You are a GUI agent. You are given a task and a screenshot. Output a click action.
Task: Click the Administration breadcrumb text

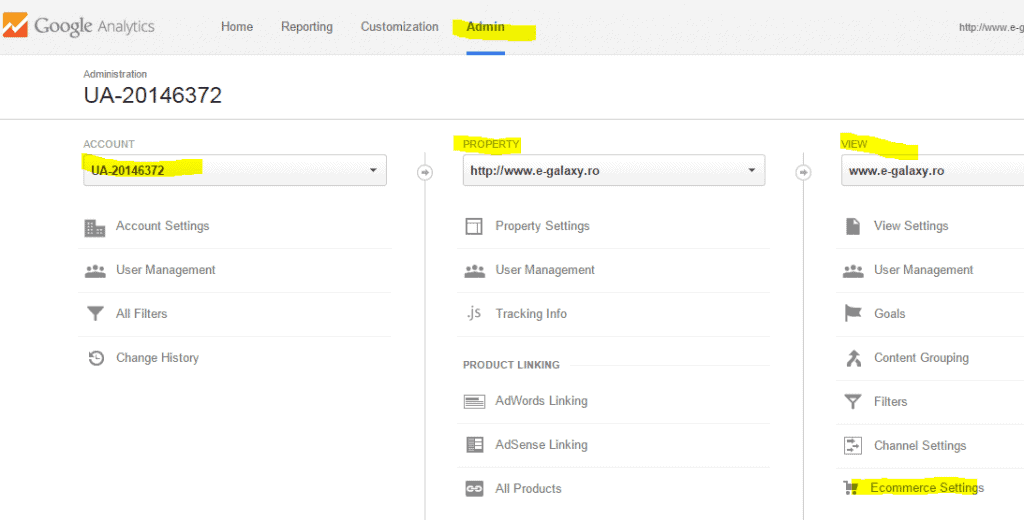click(115, 74)
